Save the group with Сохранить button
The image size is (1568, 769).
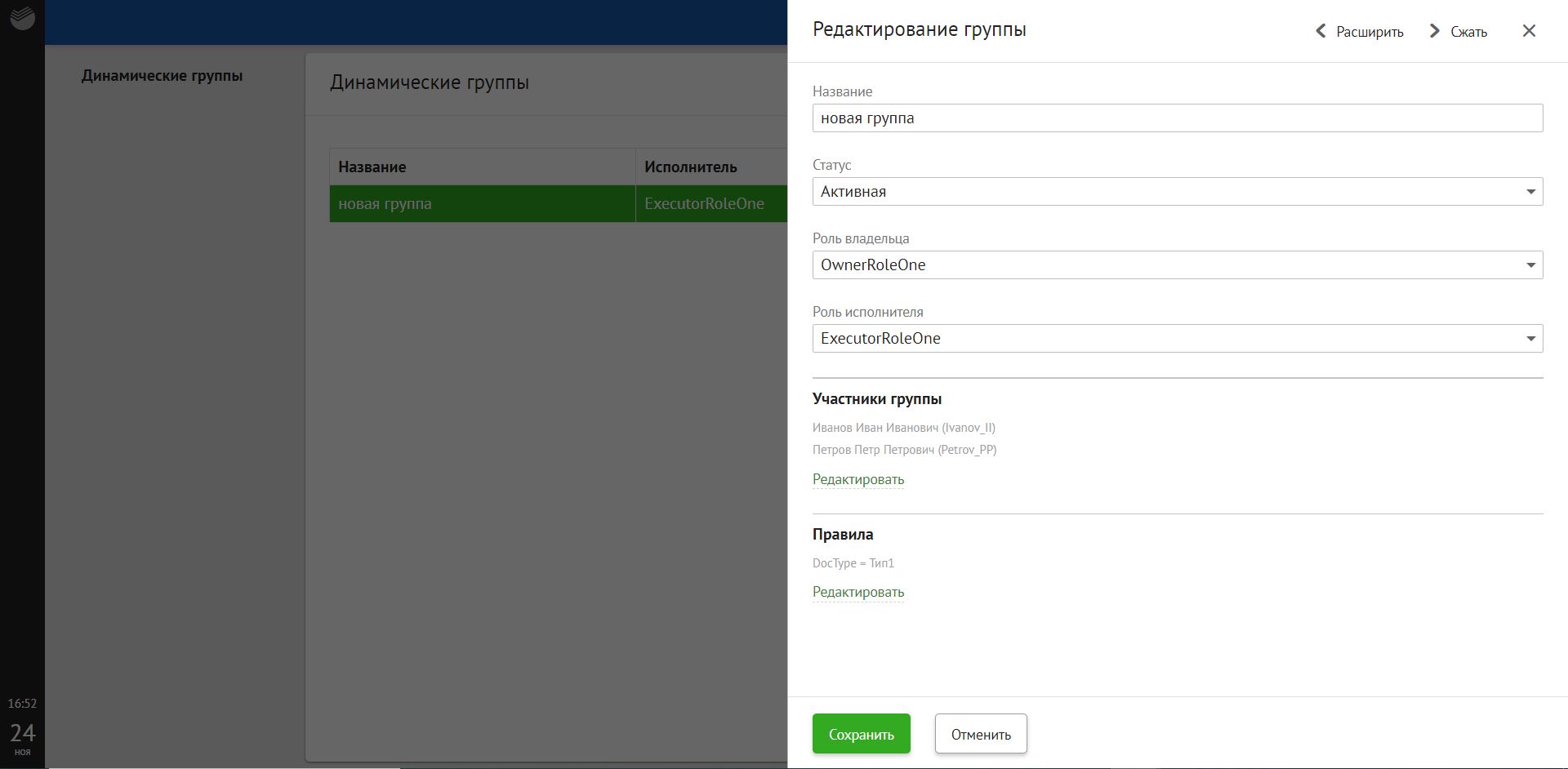(x=861, y=733)
